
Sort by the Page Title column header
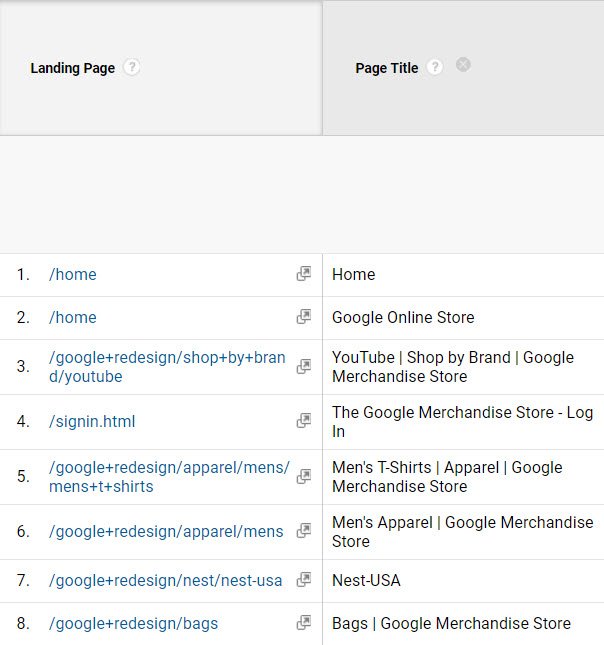(386, 68)
